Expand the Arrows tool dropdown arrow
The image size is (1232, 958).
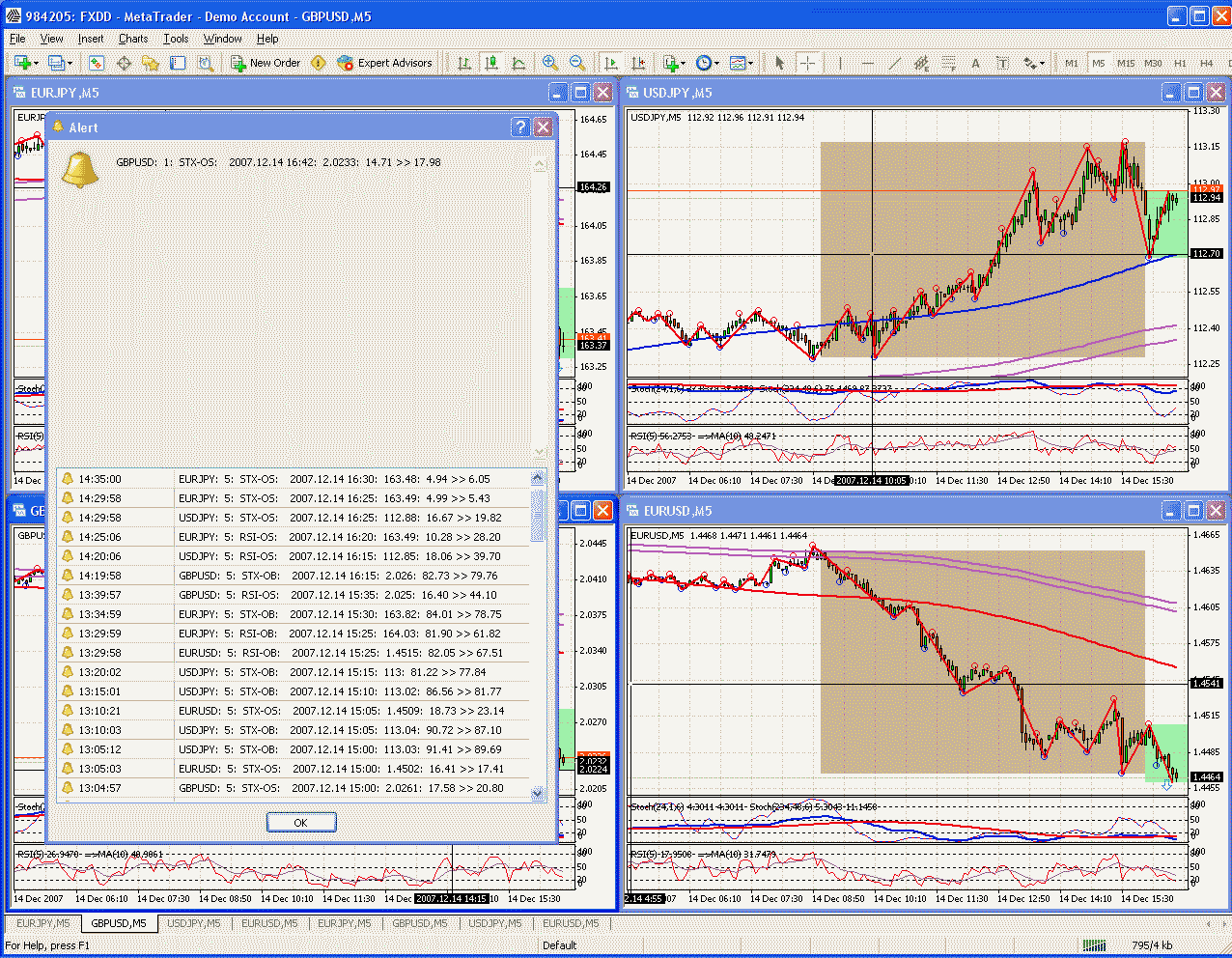pyautogui.click(x=1042, y=63)
